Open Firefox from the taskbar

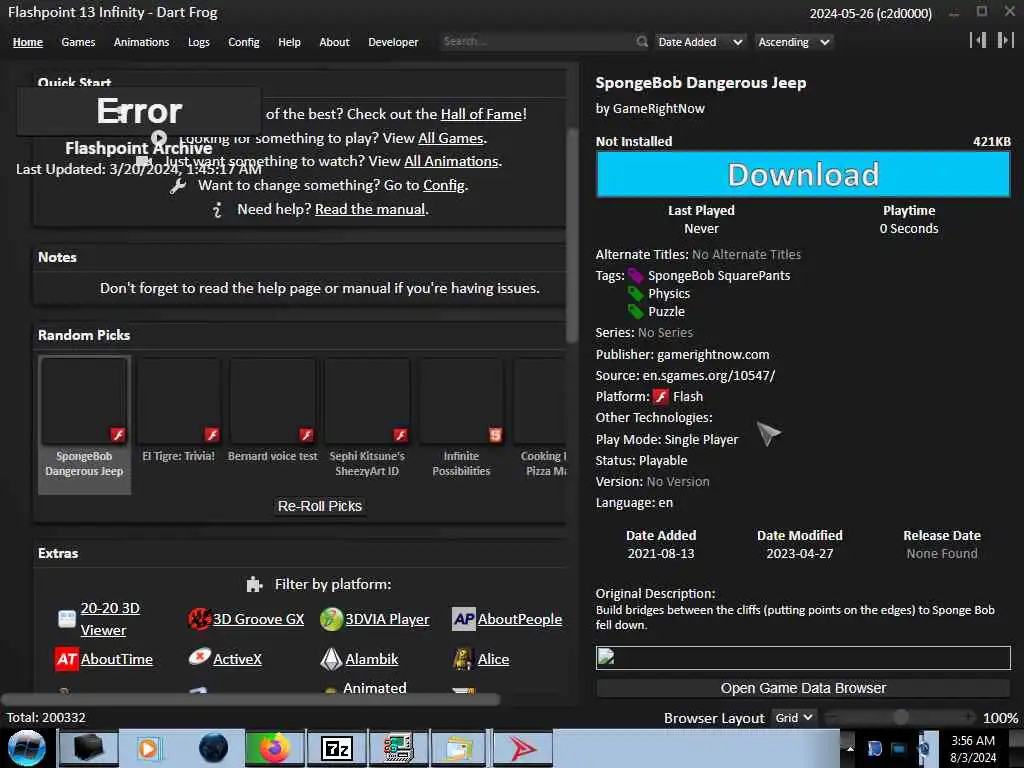tap(274, 748)
